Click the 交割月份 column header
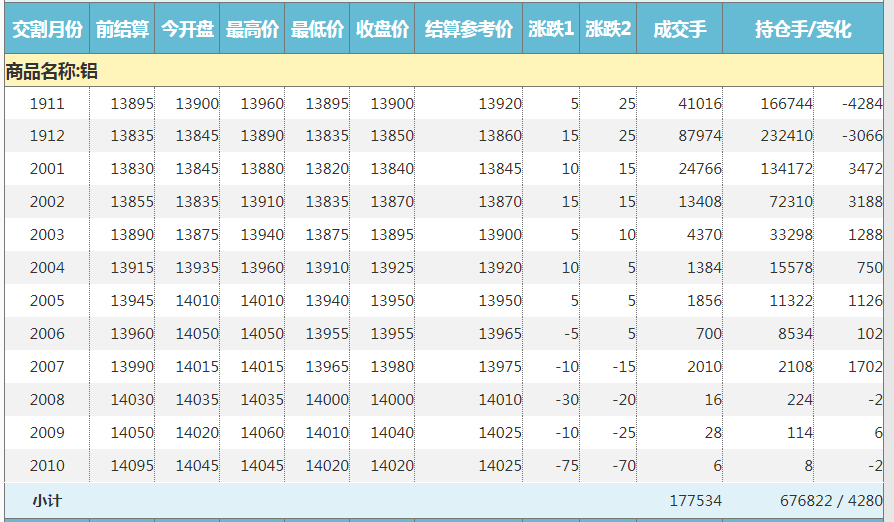This screenshot has height=522, width=894. click(47, 30)
